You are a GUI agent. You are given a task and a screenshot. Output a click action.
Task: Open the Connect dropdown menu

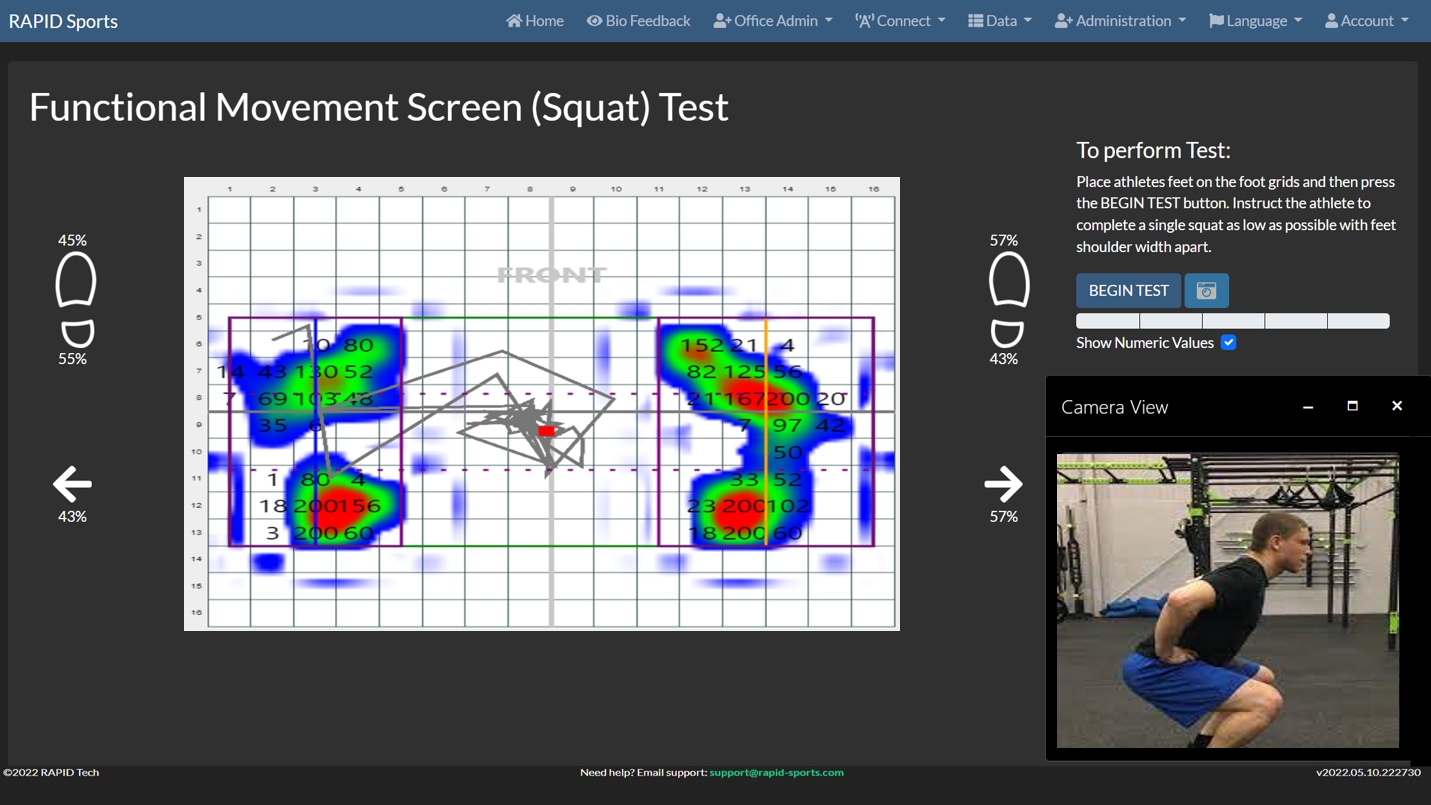coord(900,21)
